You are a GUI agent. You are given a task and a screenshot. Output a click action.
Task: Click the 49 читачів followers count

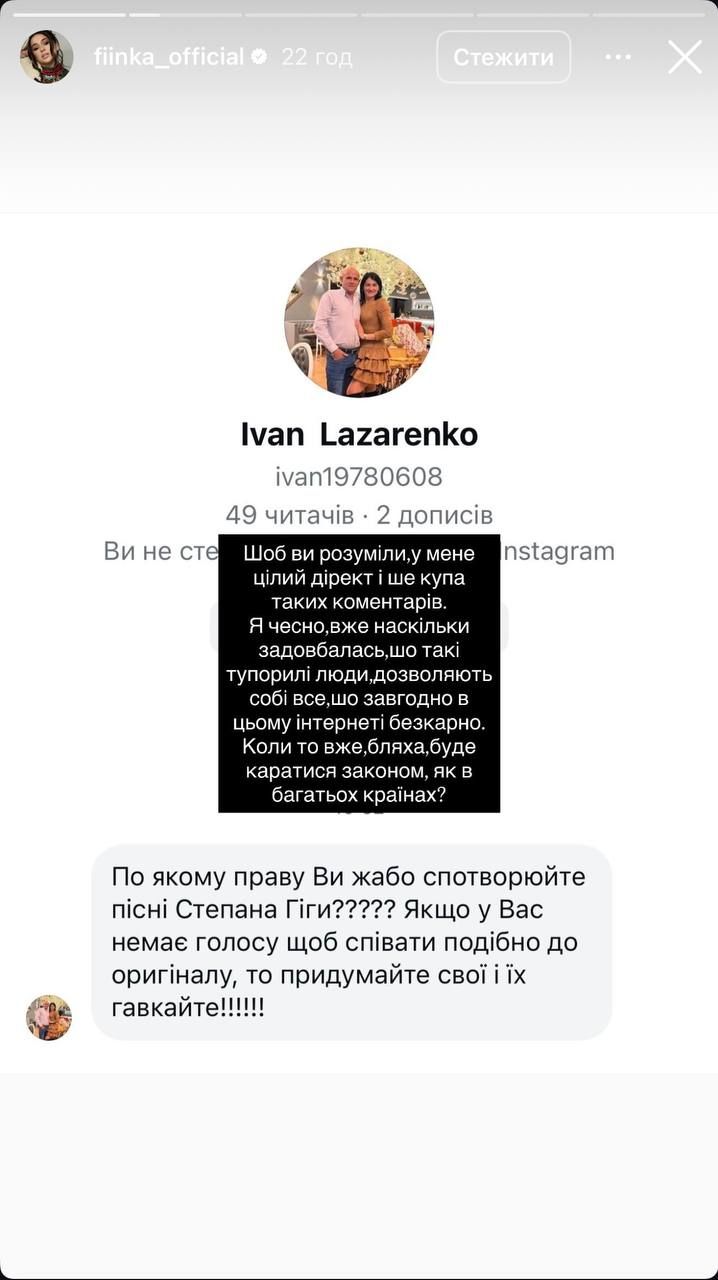pyautogui.click(x=290, y=516)
